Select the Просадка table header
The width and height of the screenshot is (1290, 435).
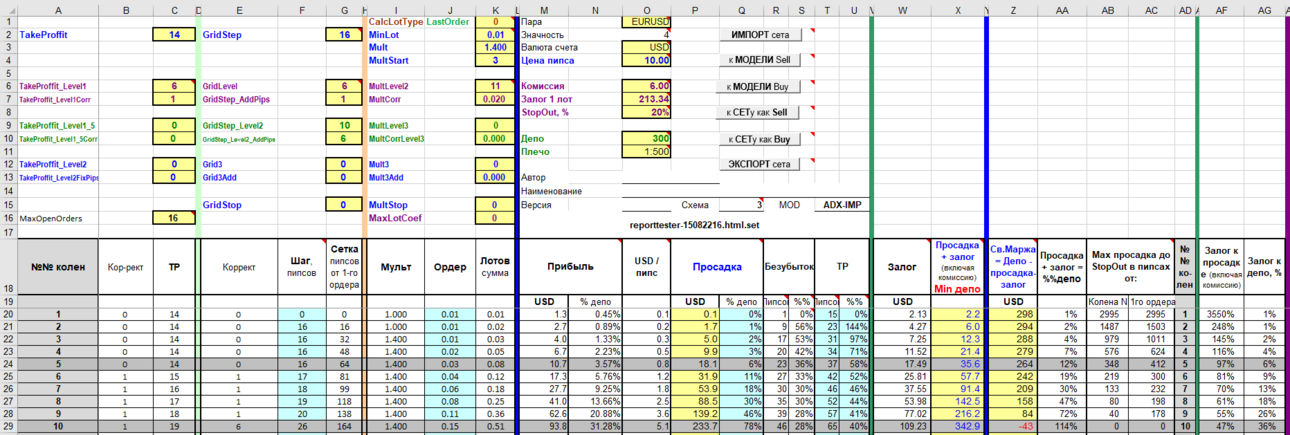point(717,267)
